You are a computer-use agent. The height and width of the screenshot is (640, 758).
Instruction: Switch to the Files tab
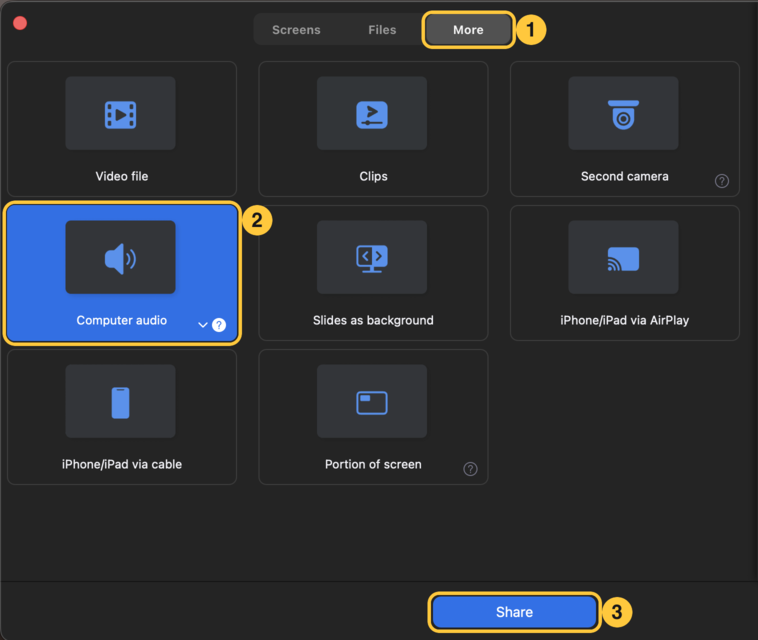(x=382, y=30)
